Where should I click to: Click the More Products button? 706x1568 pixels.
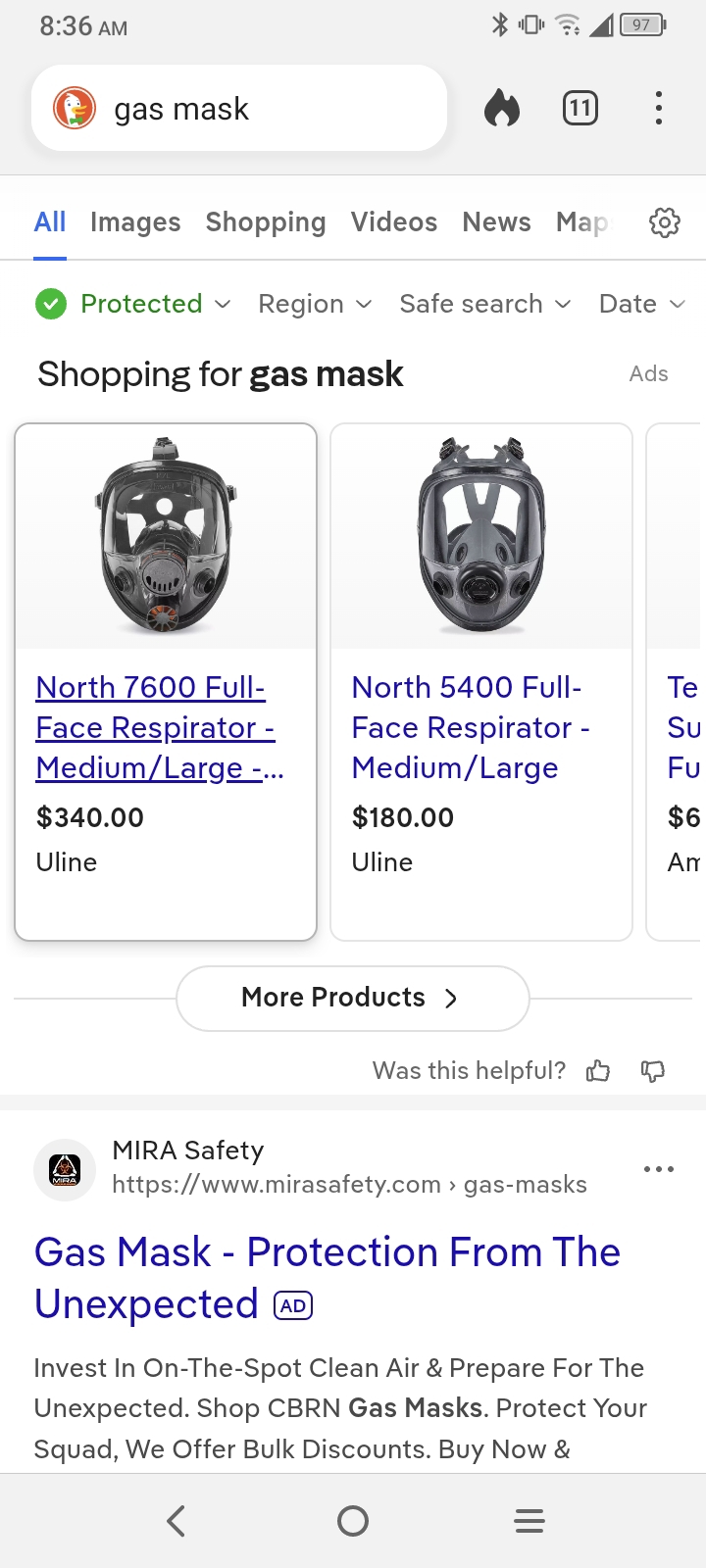[x=352, y=998]
